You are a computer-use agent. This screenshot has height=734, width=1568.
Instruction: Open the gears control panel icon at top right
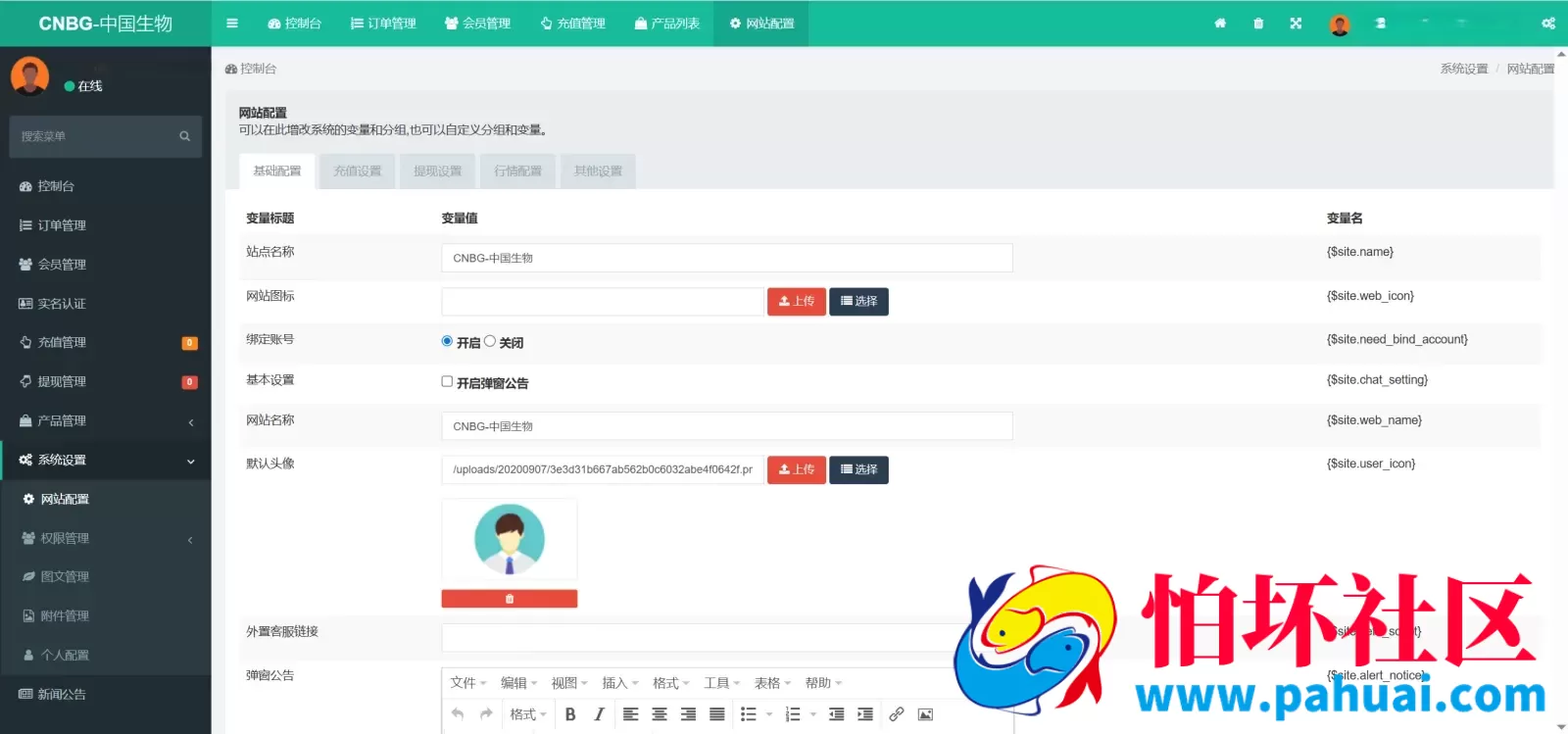coord(1548,23)
